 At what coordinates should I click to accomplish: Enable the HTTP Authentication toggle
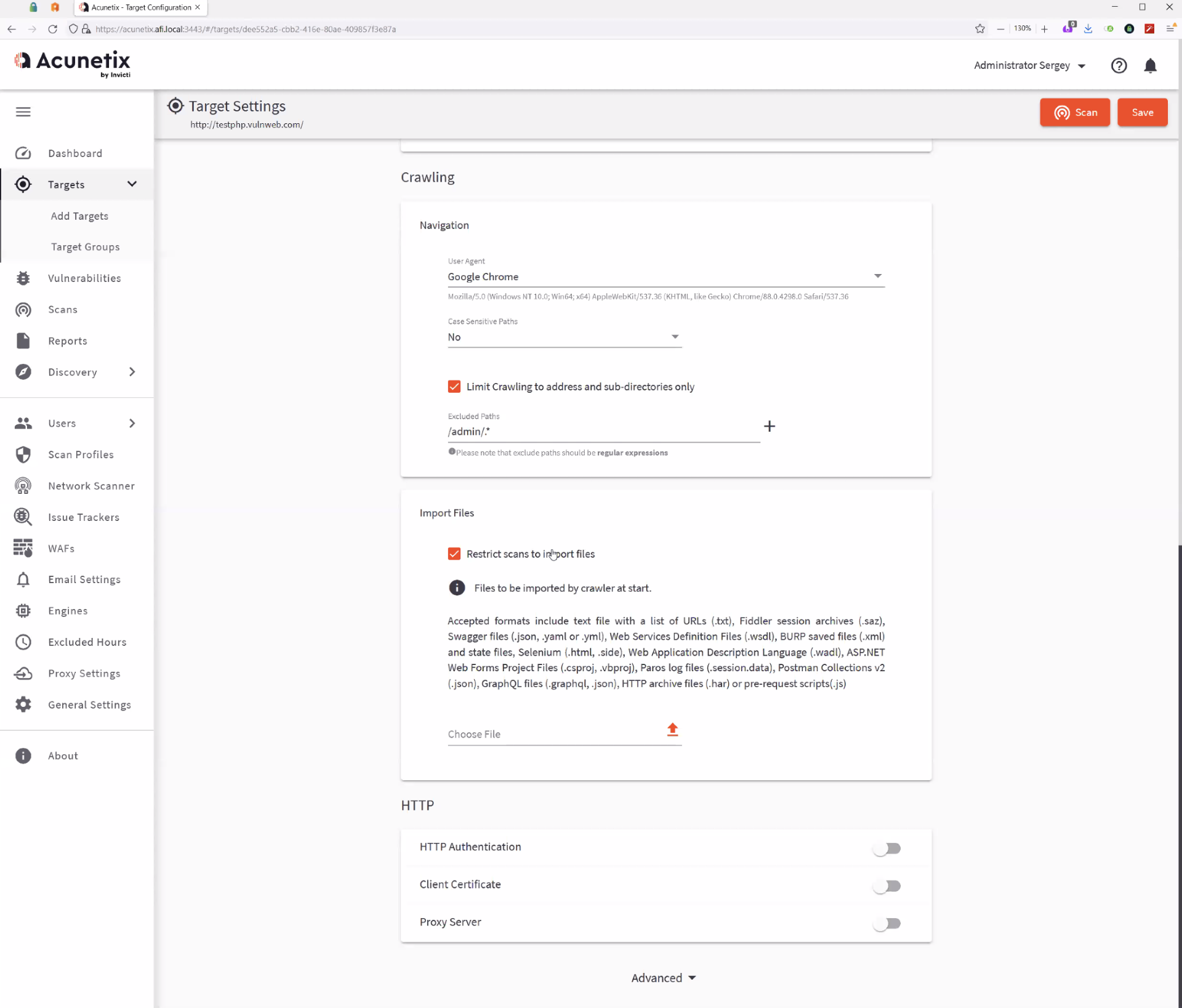coord(886,848)
